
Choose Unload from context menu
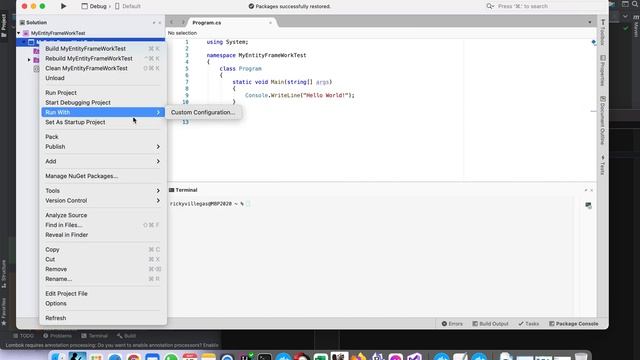(x=102, y=78)
